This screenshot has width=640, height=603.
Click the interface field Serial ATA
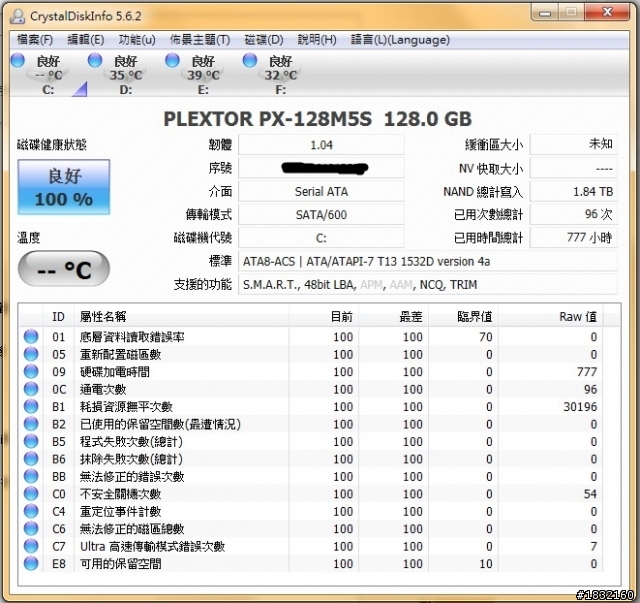pos(321,191)
